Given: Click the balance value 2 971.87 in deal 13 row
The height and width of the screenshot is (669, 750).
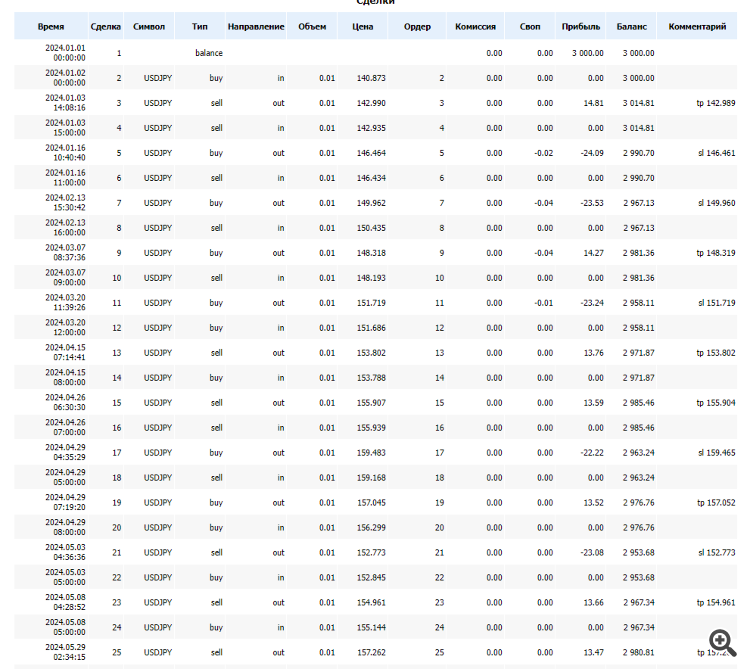Looking at the screenshot, I should point(639,353).
